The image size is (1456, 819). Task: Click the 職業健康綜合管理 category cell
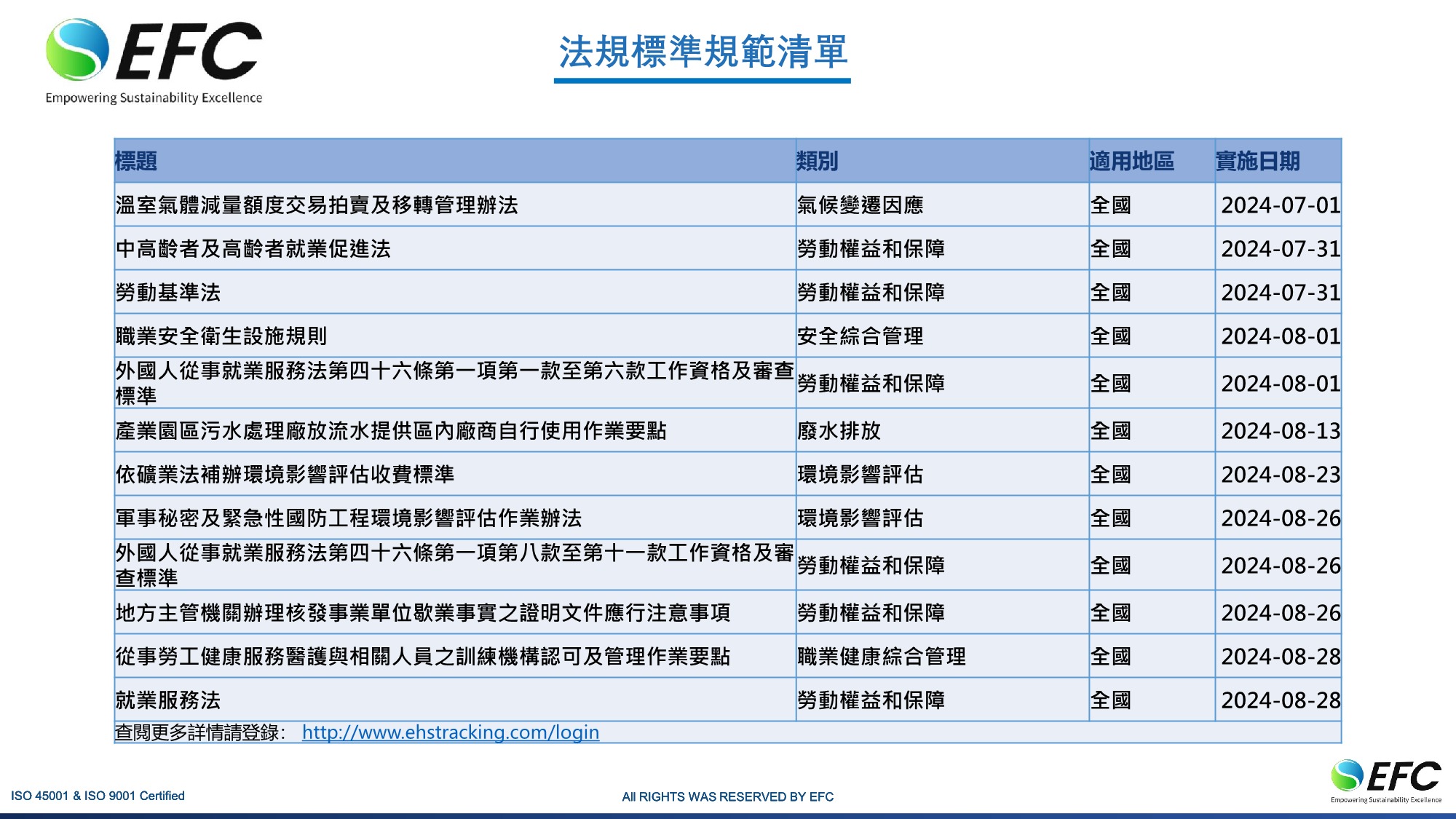[943, 656]
